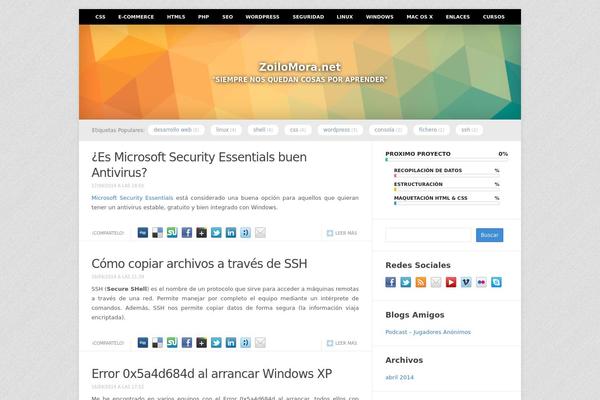The image size is (600, 400).
Task: Open Facebook in Redes Sociales
Action: (390, 282)
